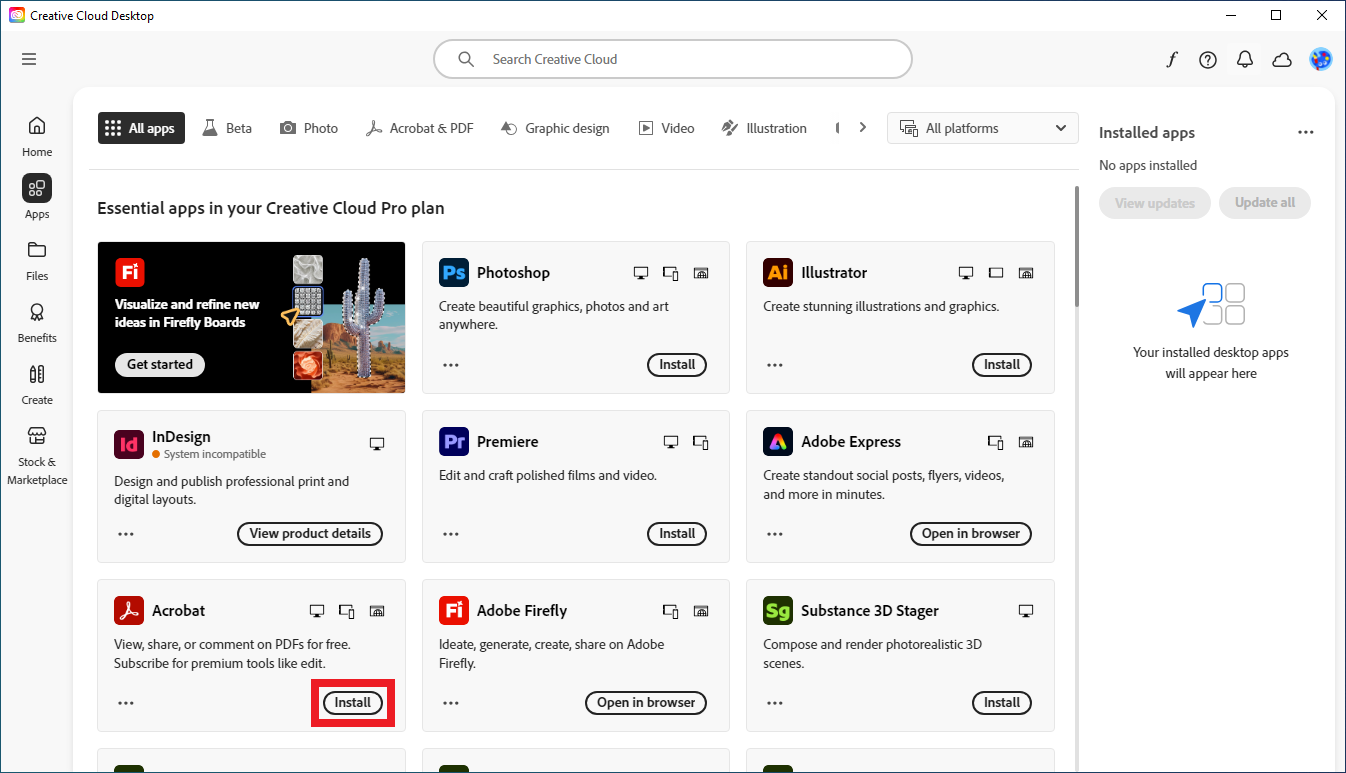Expand the All platforms dropdown
This screenshot has height=773, width=1346.
pyautogui.click(x=982, y=128)
